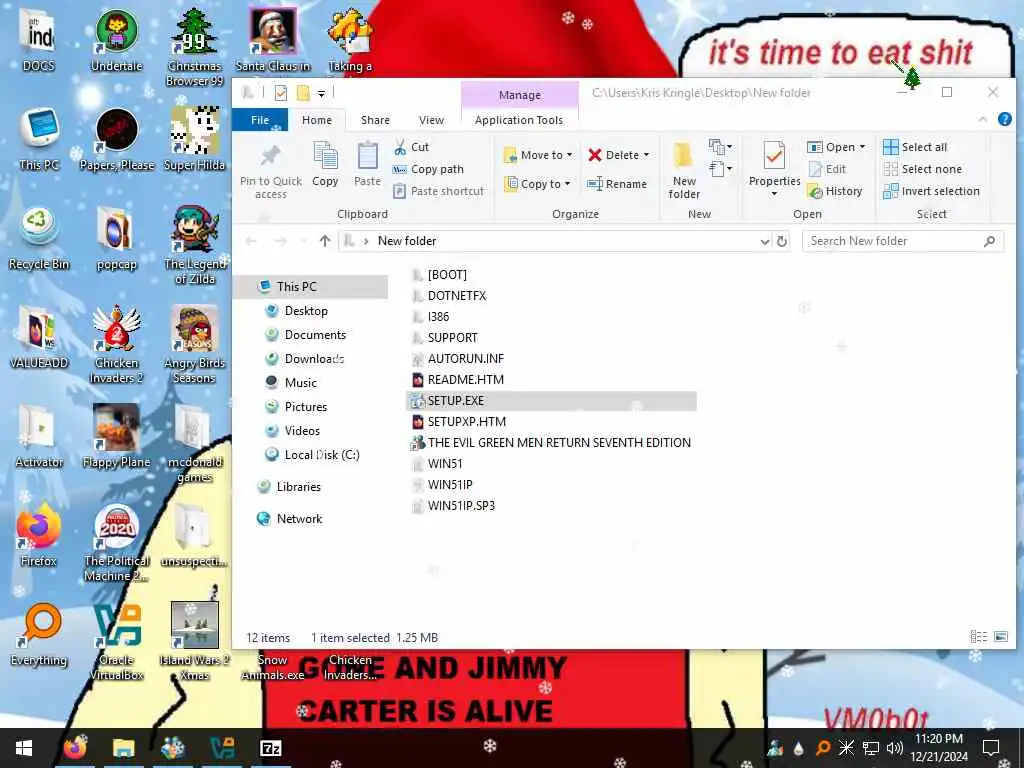The width and height of the screenshot is (1024, 768).
Task: Select the AUTORUN.INF file
Action: [465, 359]
